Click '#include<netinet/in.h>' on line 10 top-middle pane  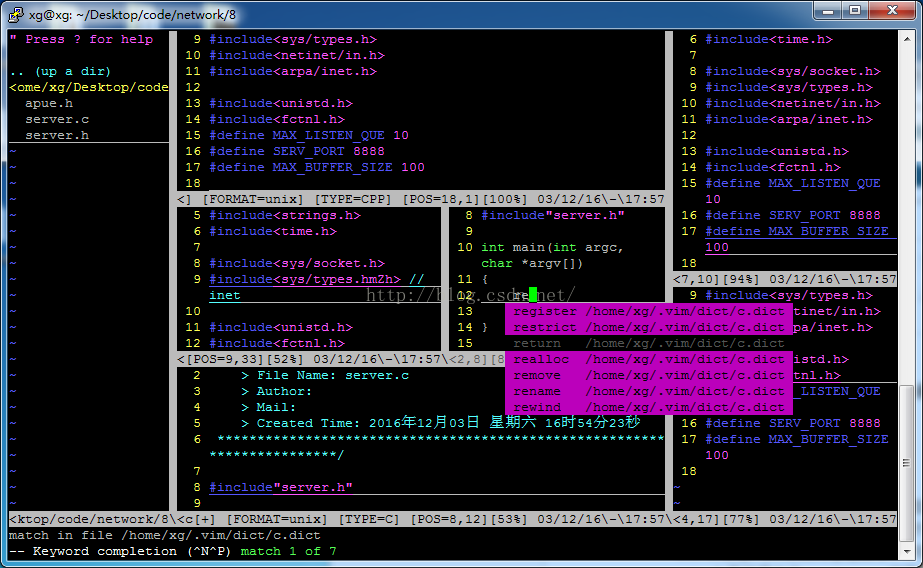click(297, 55)
